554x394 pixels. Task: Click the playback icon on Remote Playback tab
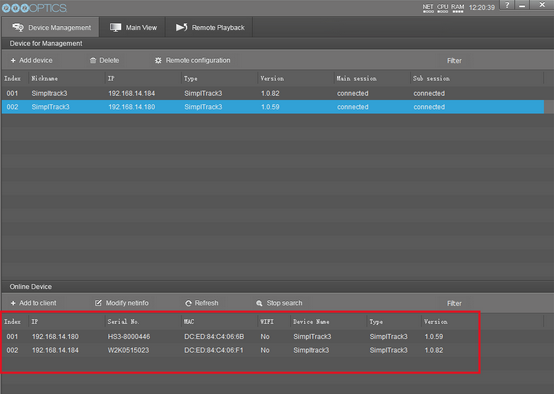click(x=182, y=27)
